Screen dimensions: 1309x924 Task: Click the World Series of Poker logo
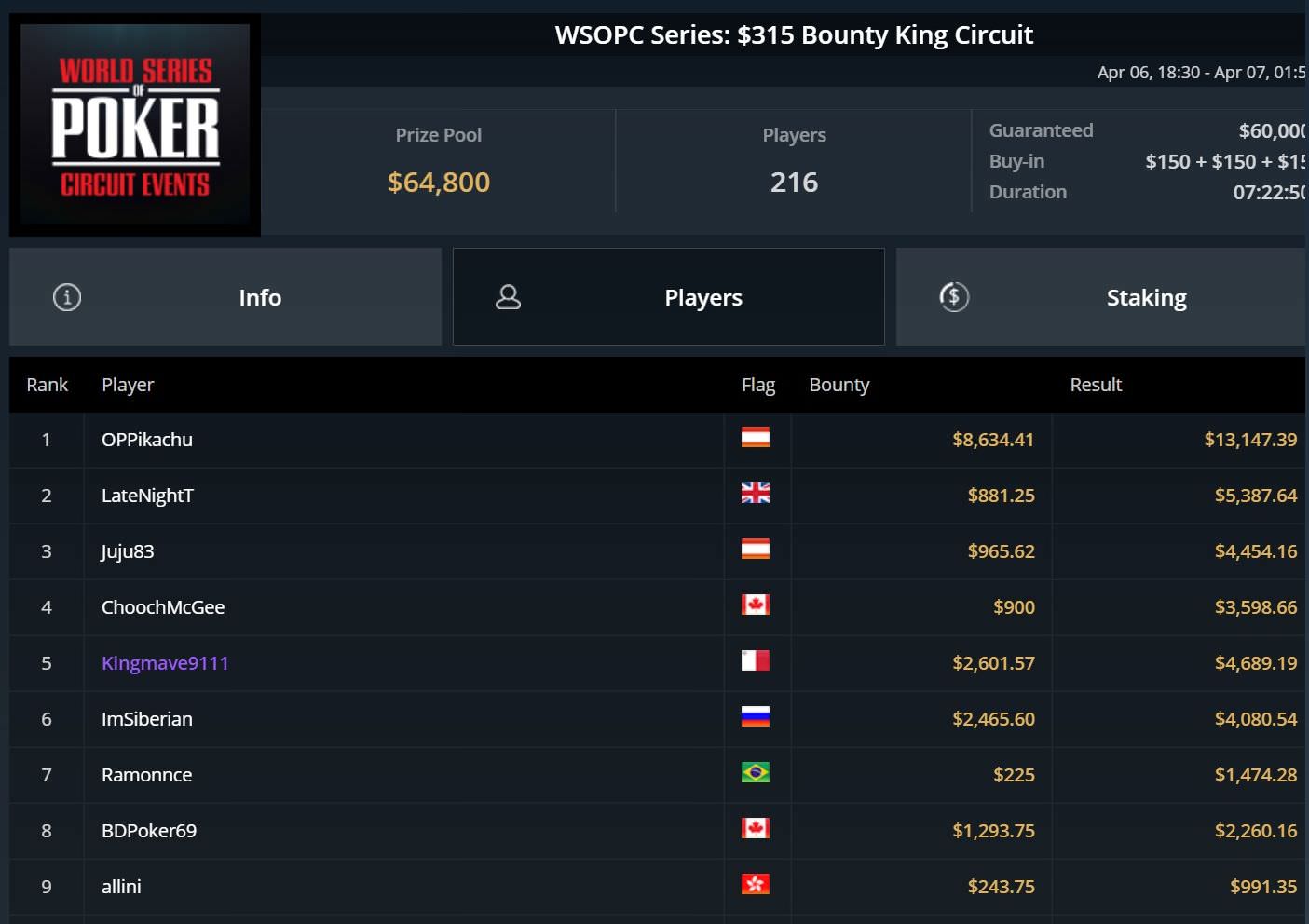[135, 125]
